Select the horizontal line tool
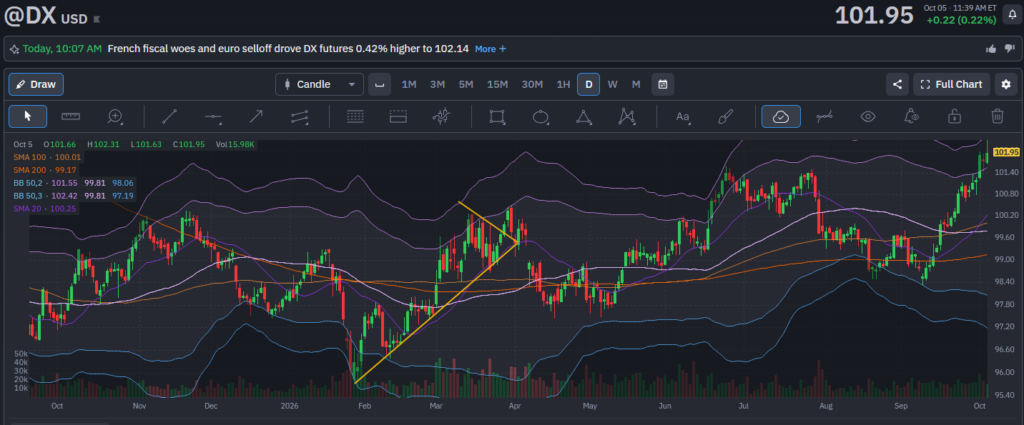1024x425 pixels. pyautogui.click(x=213, y=117)
